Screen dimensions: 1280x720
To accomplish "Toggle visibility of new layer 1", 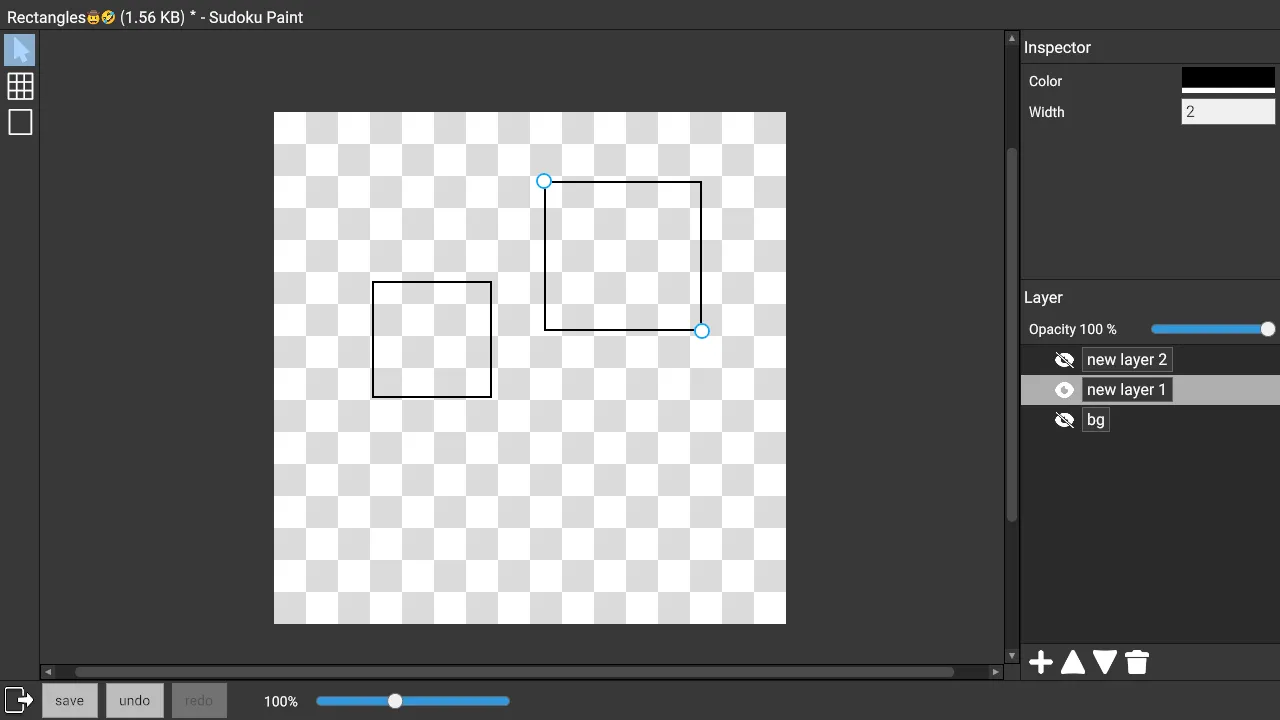I will tap(1064, 390).
